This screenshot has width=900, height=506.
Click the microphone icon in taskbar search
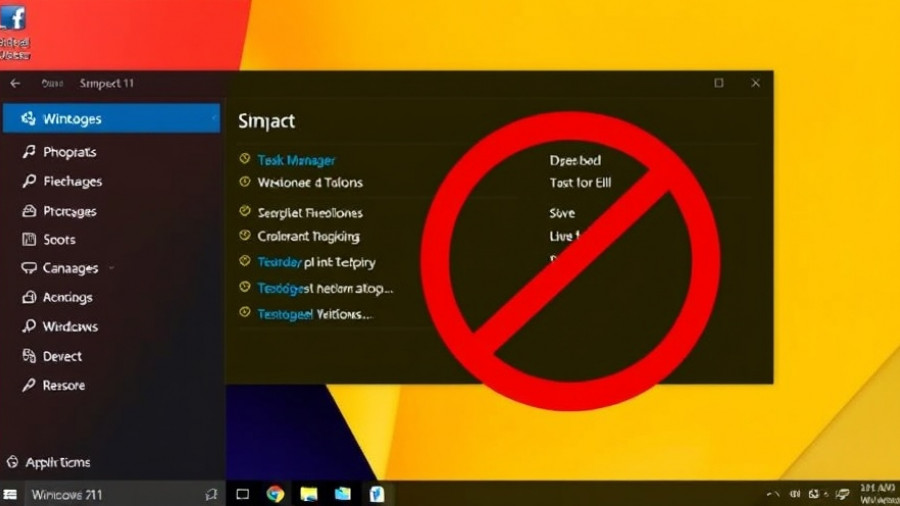pyautogui.click(x=211, y=495)
